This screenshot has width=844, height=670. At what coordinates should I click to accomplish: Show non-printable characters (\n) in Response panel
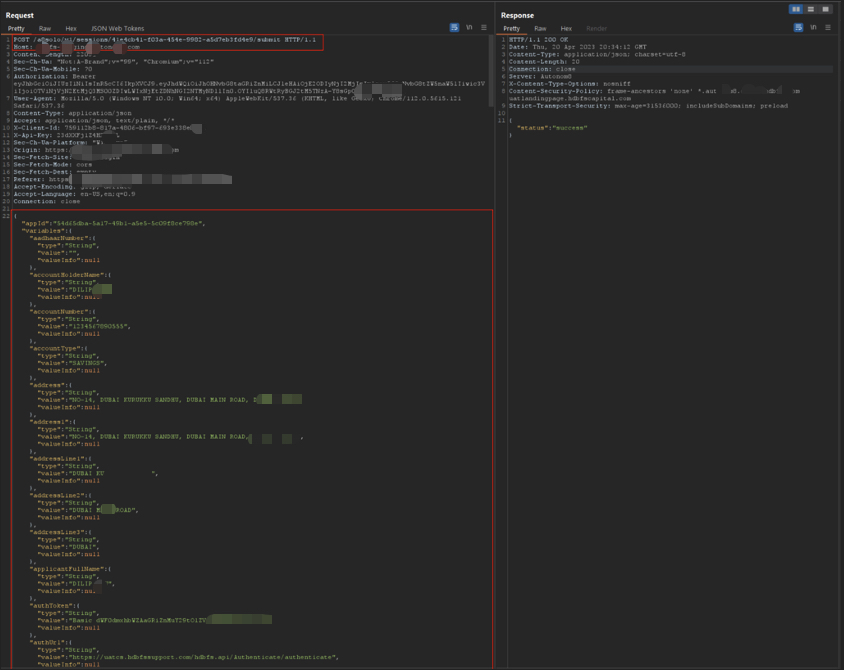[814, 28]
